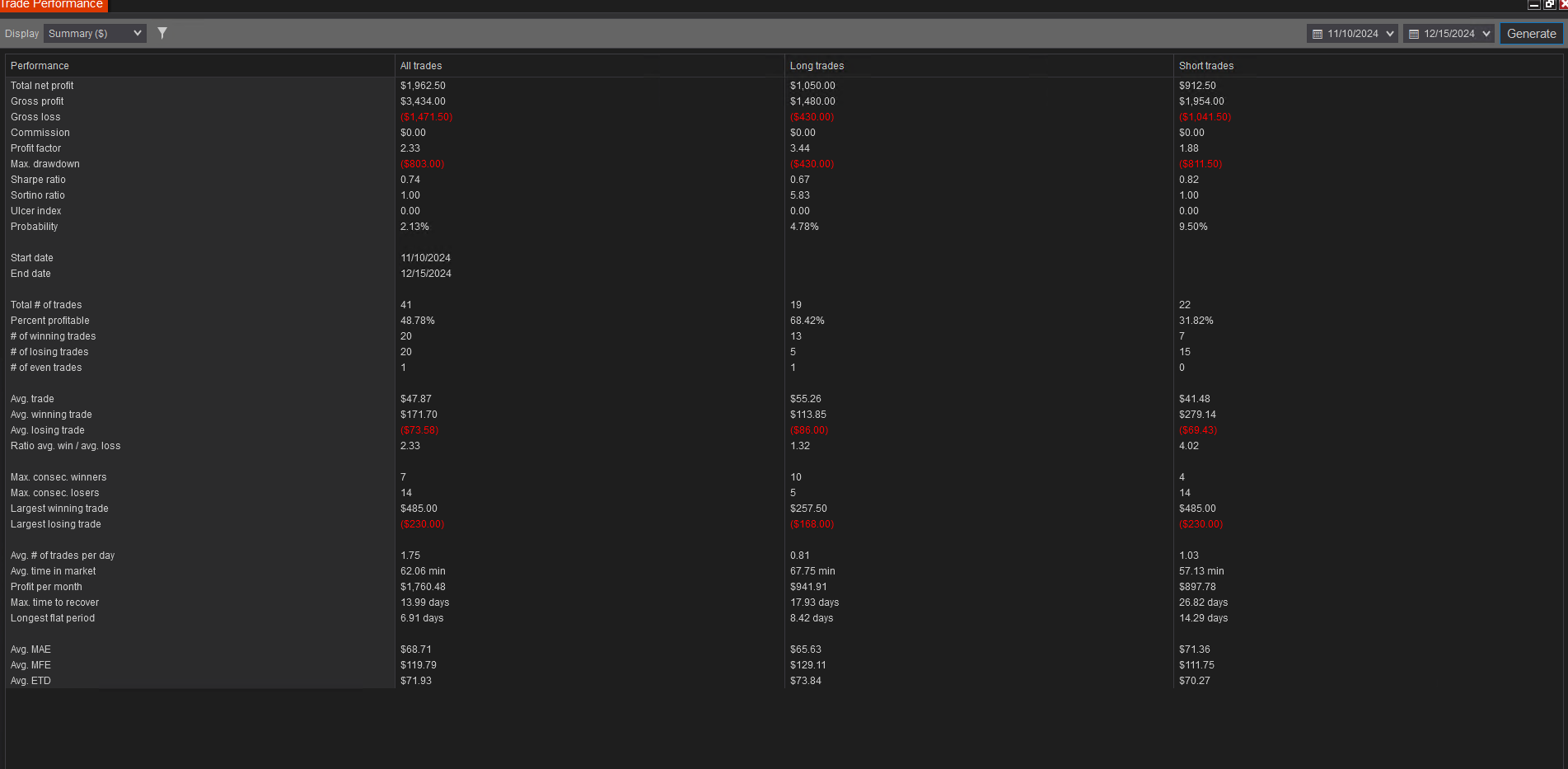
Task: Select the Start date row label
Action: tap(32, 258)
